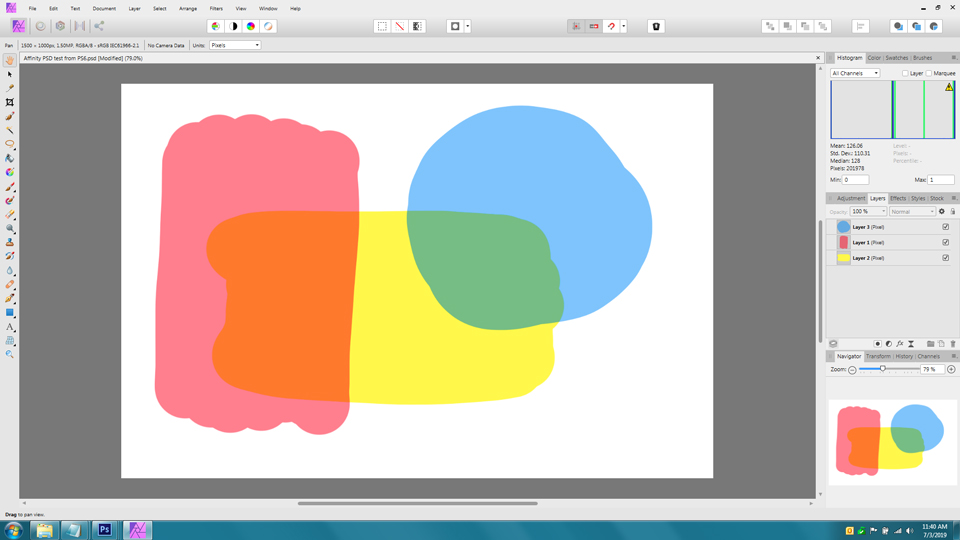The height and width of the screenshot is (540, 960).
Task: Open Photoshop from the Windows taskbar
Action: point(104,530)
